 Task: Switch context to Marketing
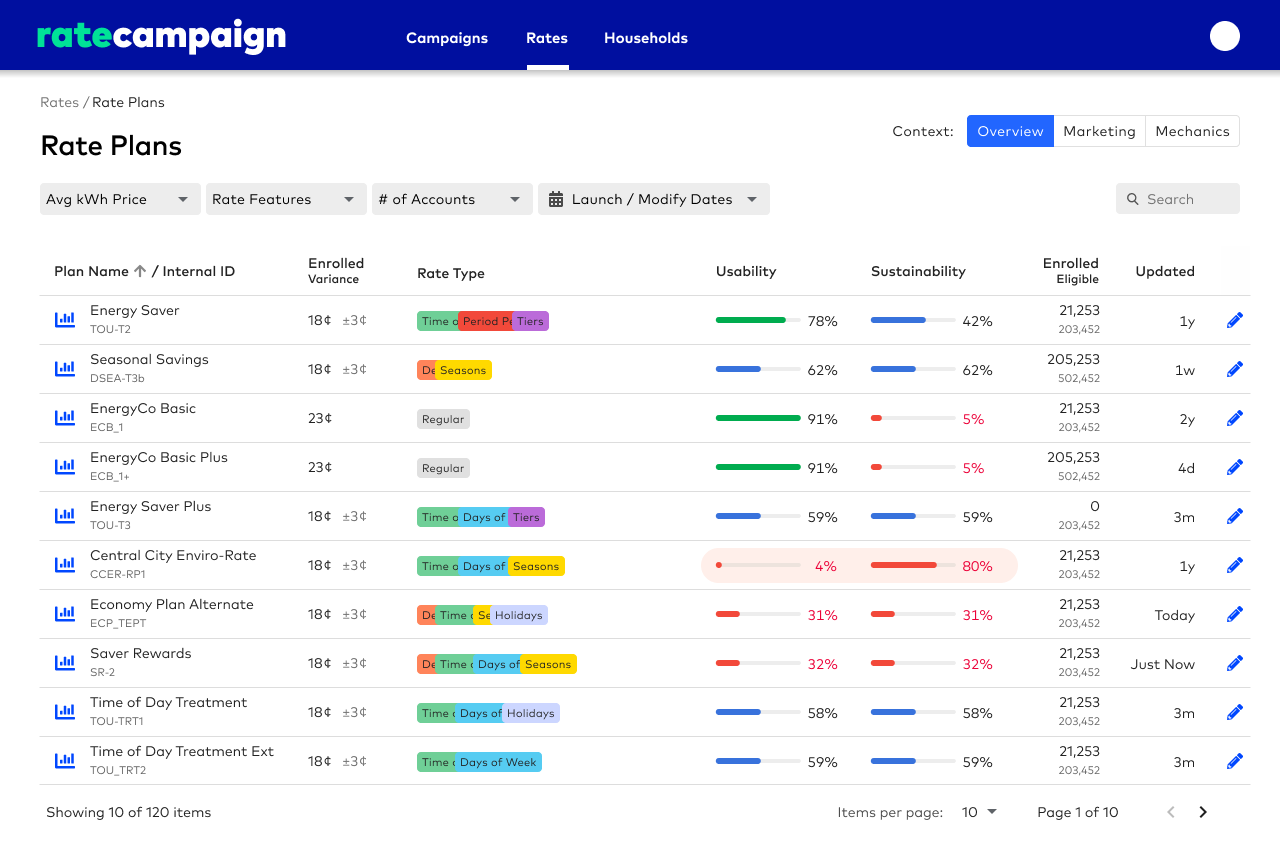[1099, 131]
